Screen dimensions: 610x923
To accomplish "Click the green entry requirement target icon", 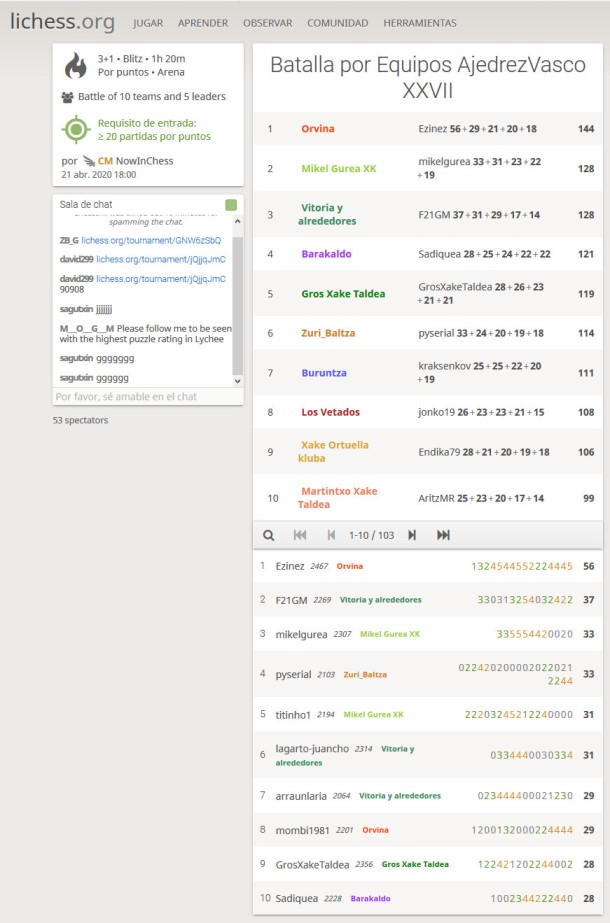I will pyautogui.click(x=76, y=129).
